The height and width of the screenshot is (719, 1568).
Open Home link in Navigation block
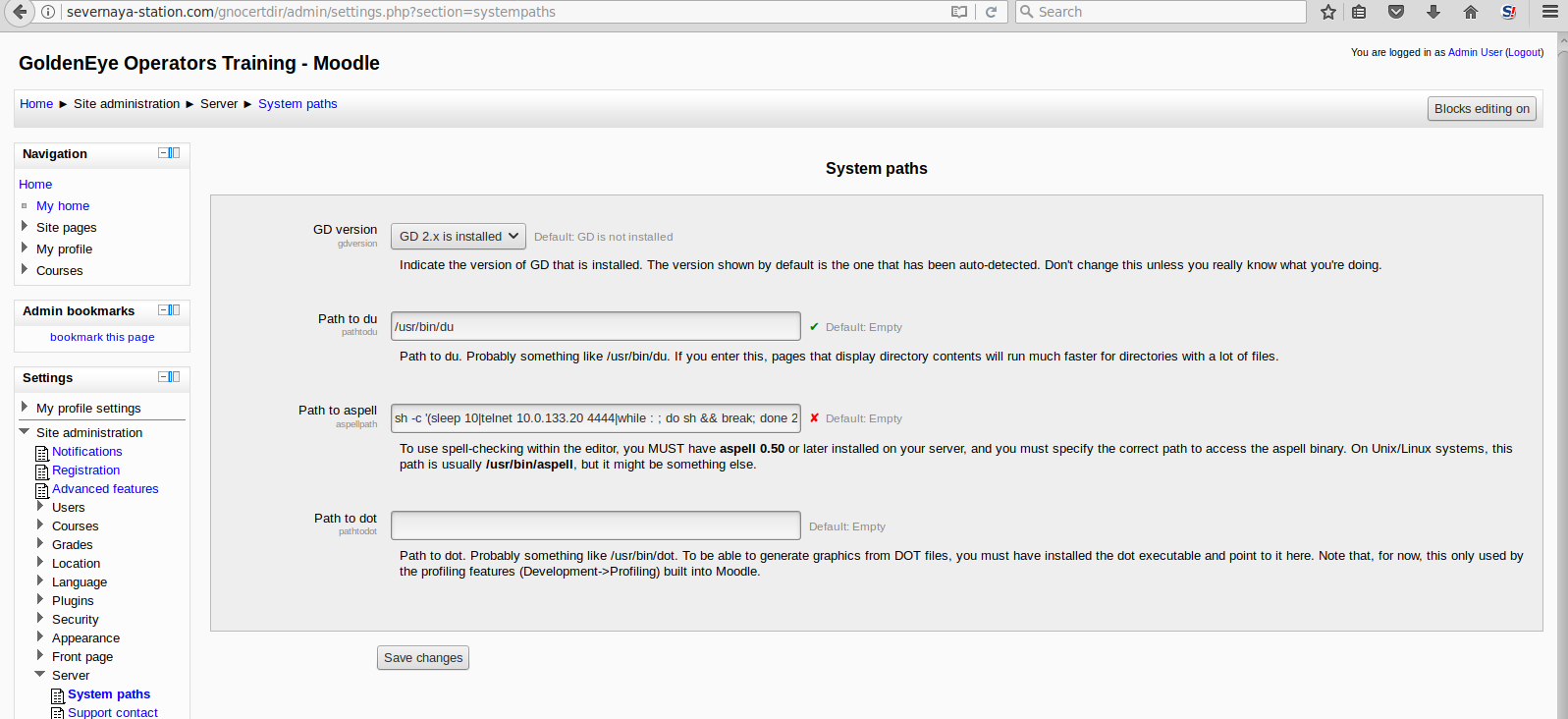pos(35,185)
